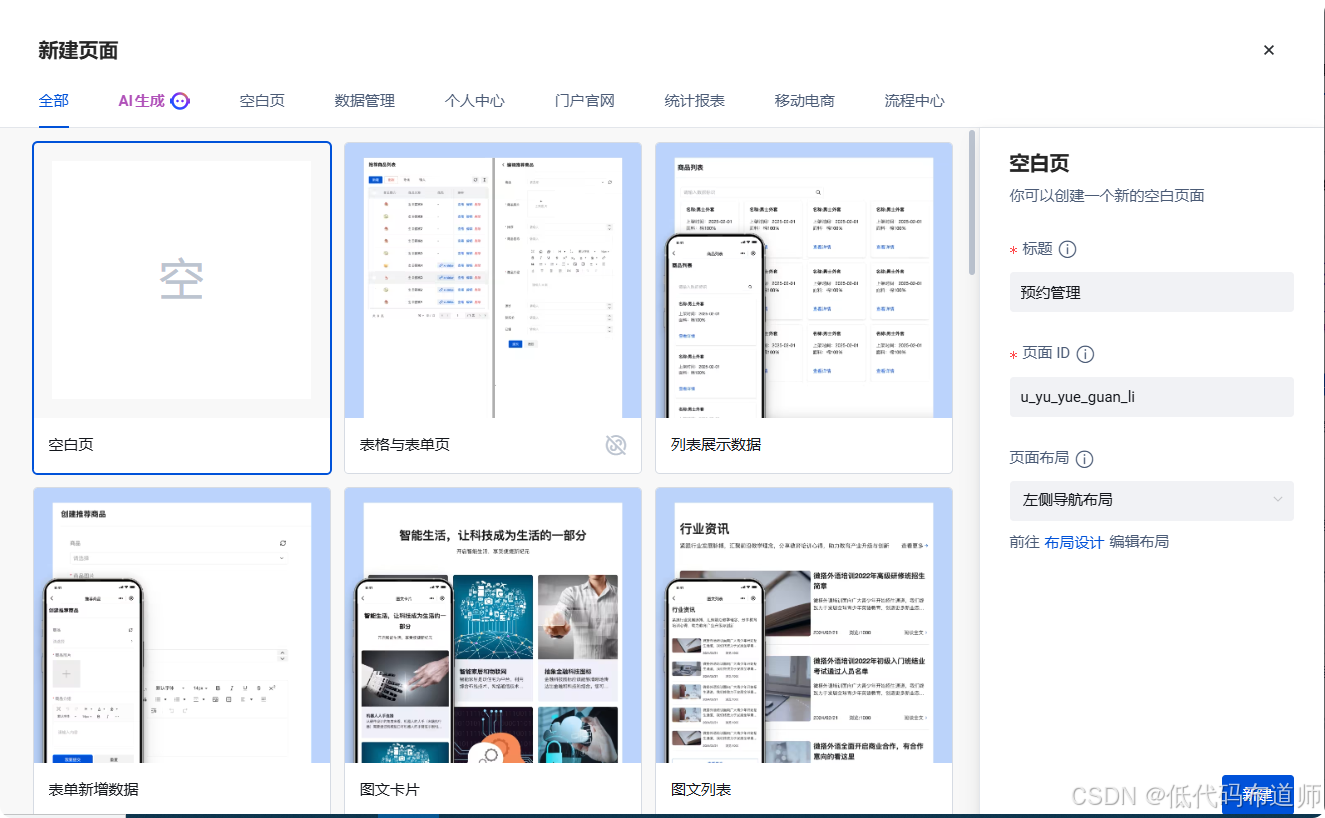Select the 表单新增数据 template thumbnail

click(x=182, y=625)
